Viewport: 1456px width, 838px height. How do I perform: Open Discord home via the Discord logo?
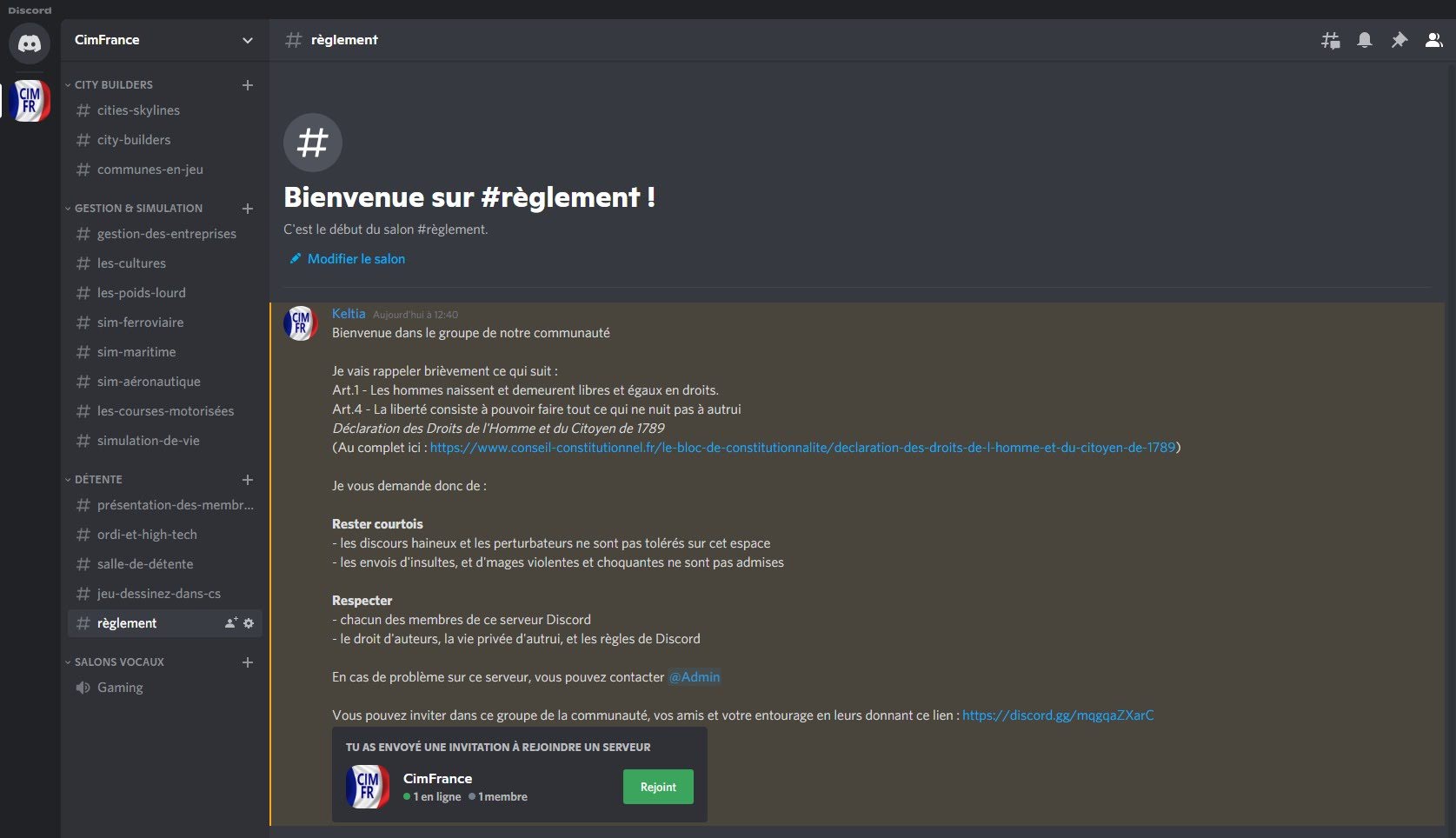[30, 43]
